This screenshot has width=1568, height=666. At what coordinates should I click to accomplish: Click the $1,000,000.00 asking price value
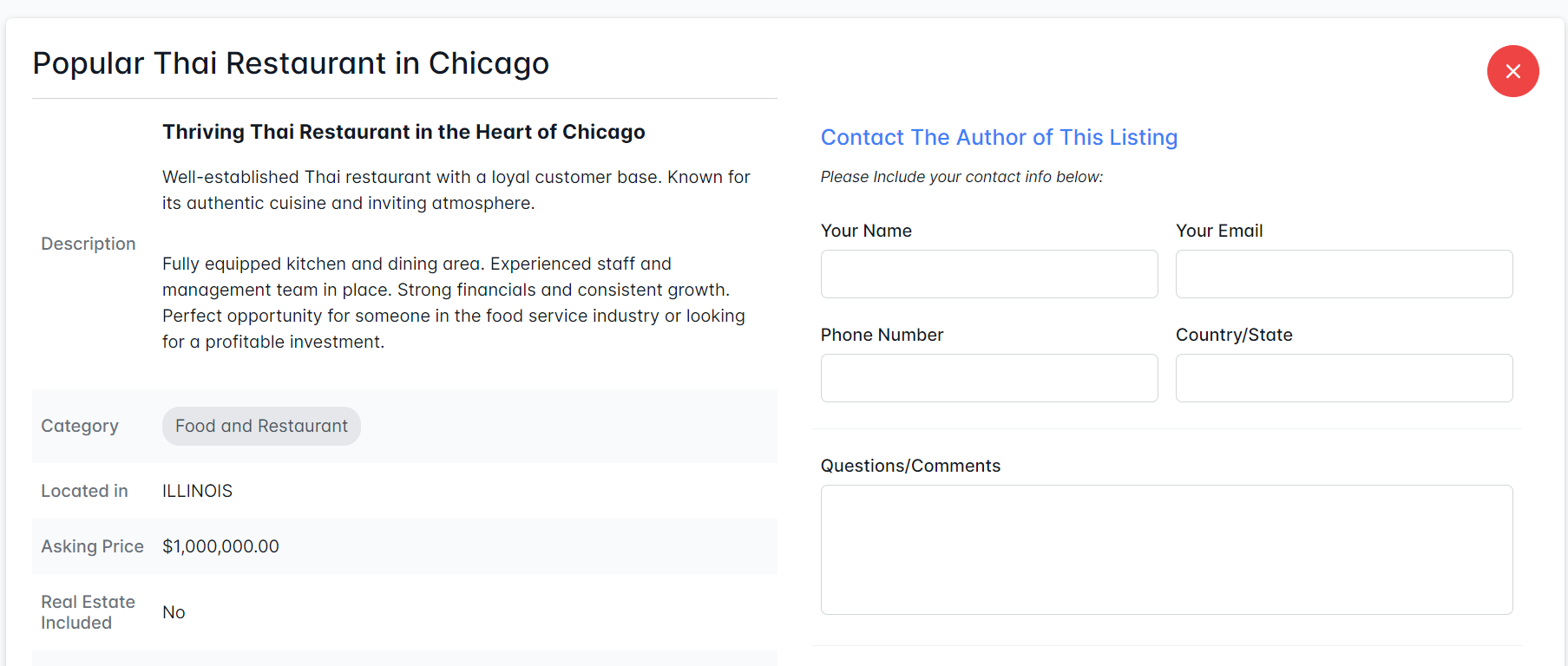220,546
